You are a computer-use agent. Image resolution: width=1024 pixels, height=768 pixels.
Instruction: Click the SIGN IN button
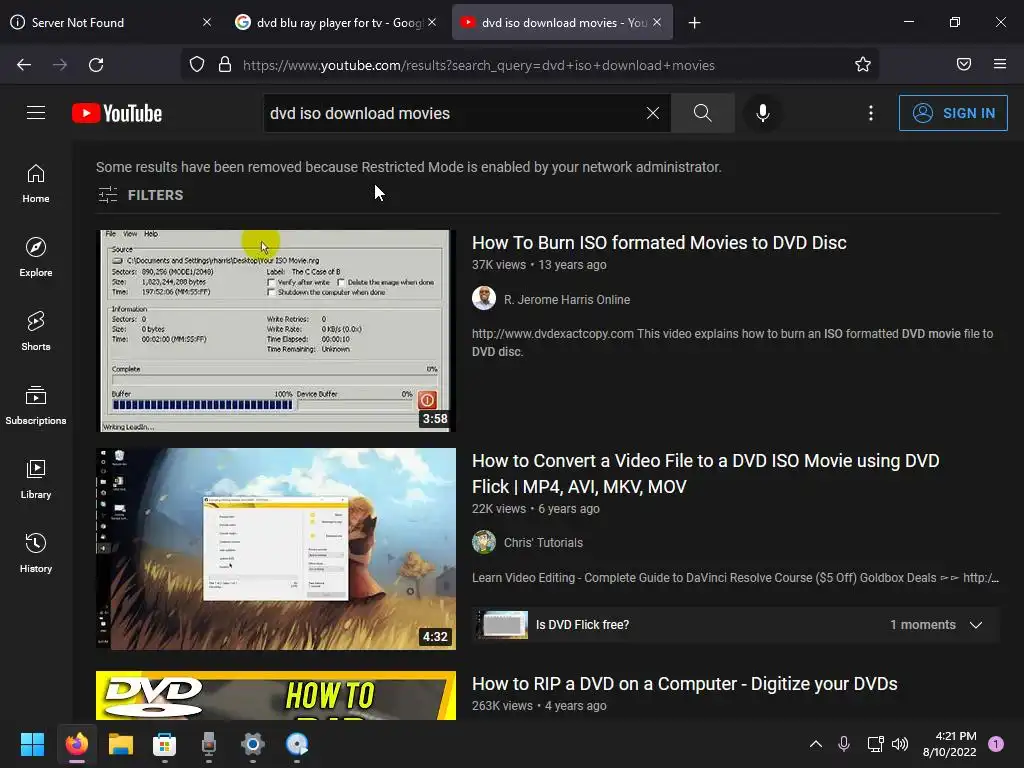pos(953,113)
